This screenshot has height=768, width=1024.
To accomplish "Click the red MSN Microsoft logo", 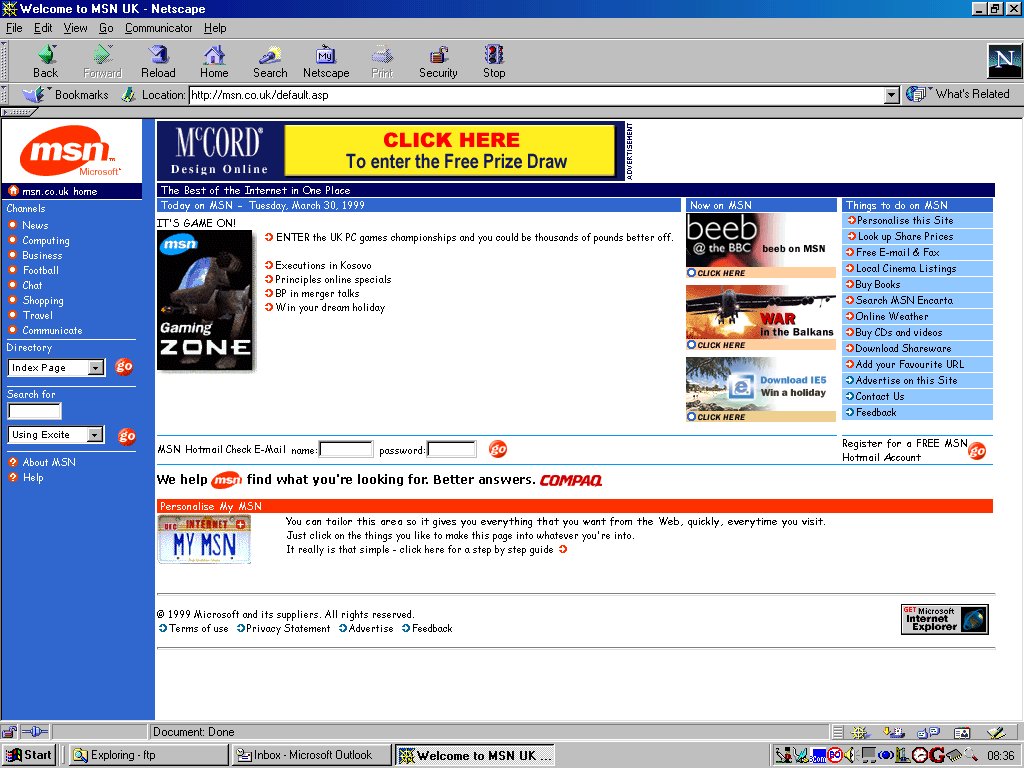I will 71,151.
